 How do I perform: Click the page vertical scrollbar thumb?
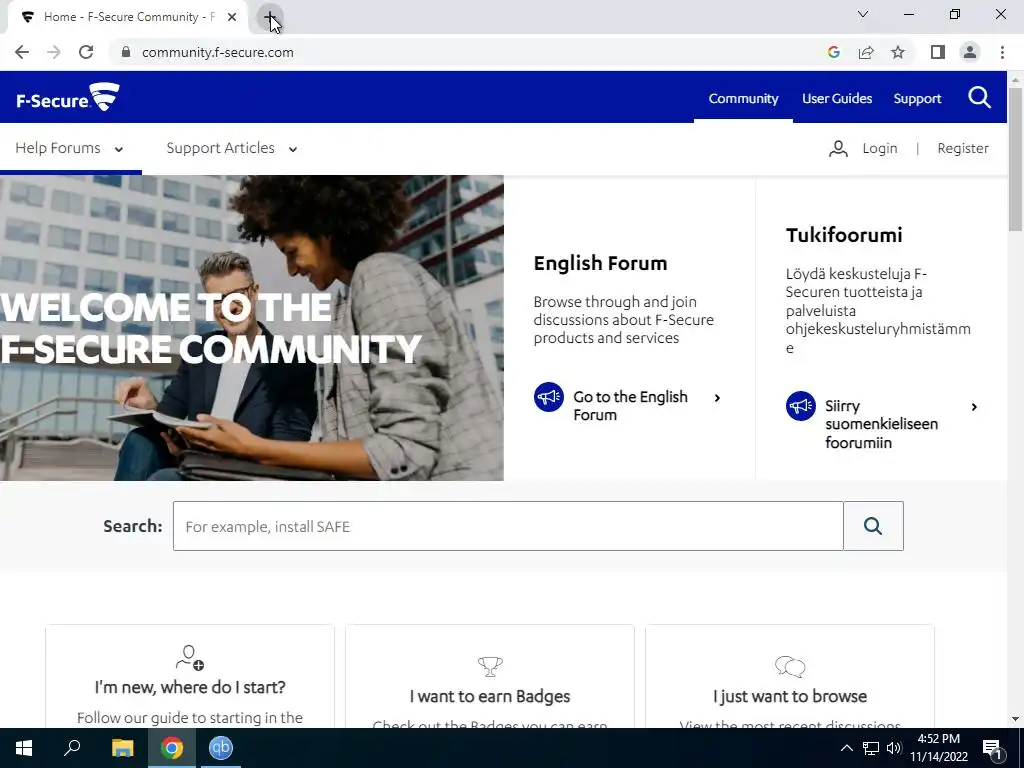1016,159
